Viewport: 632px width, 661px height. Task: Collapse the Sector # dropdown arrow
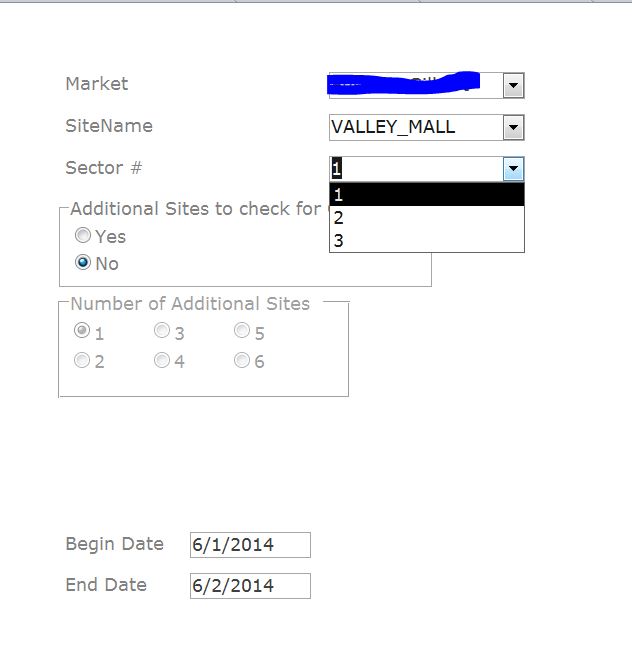[x=513, y=169]
